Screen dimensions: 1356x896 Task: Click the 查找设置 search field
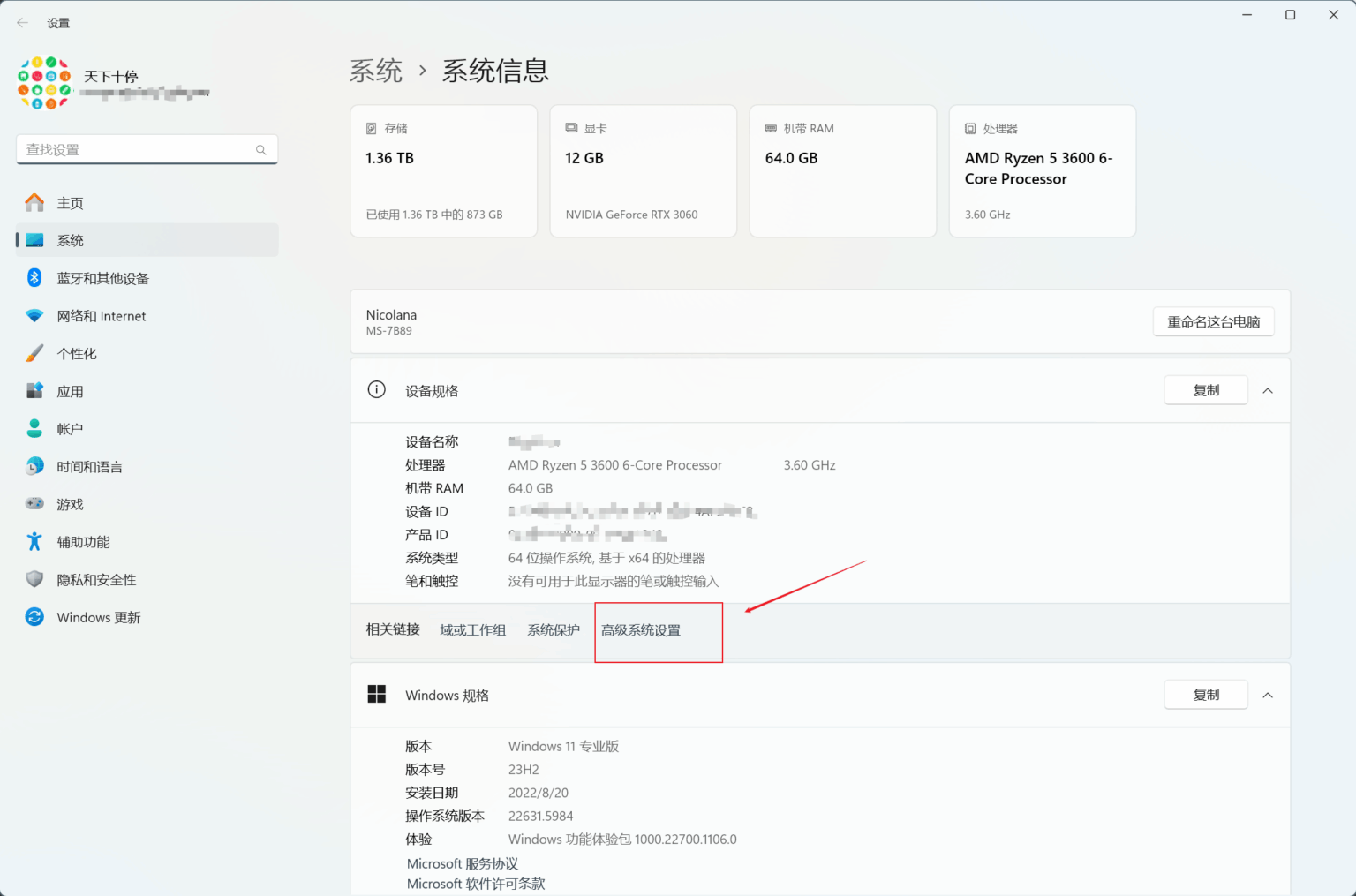pos(132,149)
